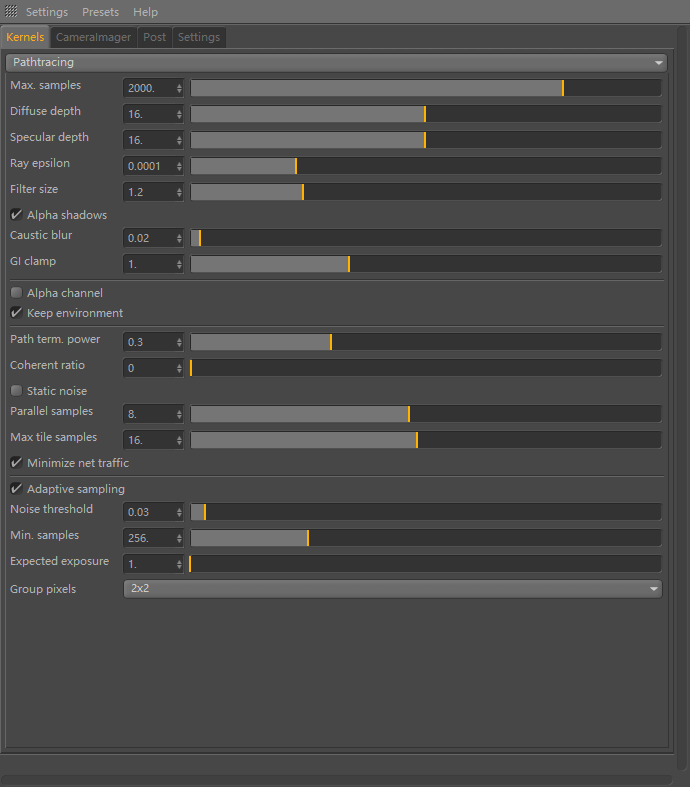
Task: Click the Coherent ratio slider bar
Action: click(x=426, y=368)
